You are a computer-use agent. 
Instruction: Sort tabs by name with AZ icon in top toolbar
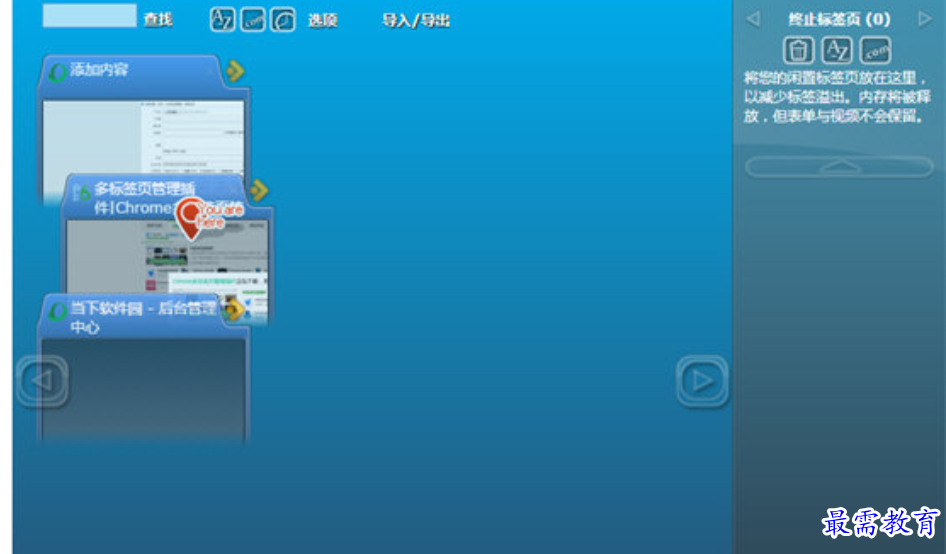click(222, 19)
